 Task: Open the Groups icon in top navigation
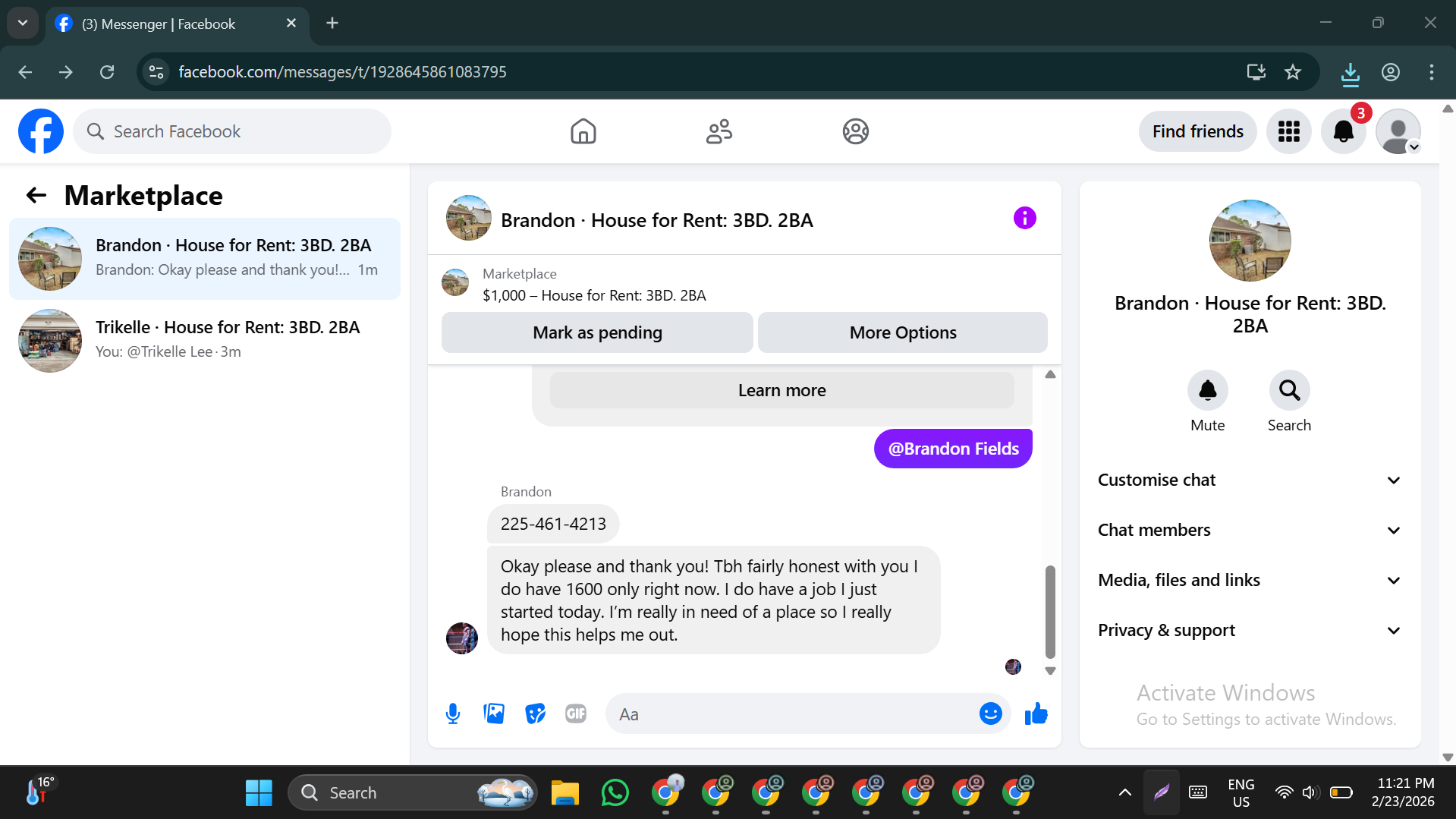pyautogui.click(x=855, y=131)
